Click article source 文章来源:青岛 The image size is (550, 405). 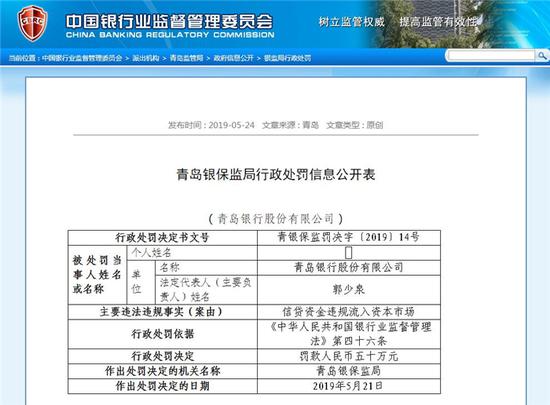(x=290, y=125)
